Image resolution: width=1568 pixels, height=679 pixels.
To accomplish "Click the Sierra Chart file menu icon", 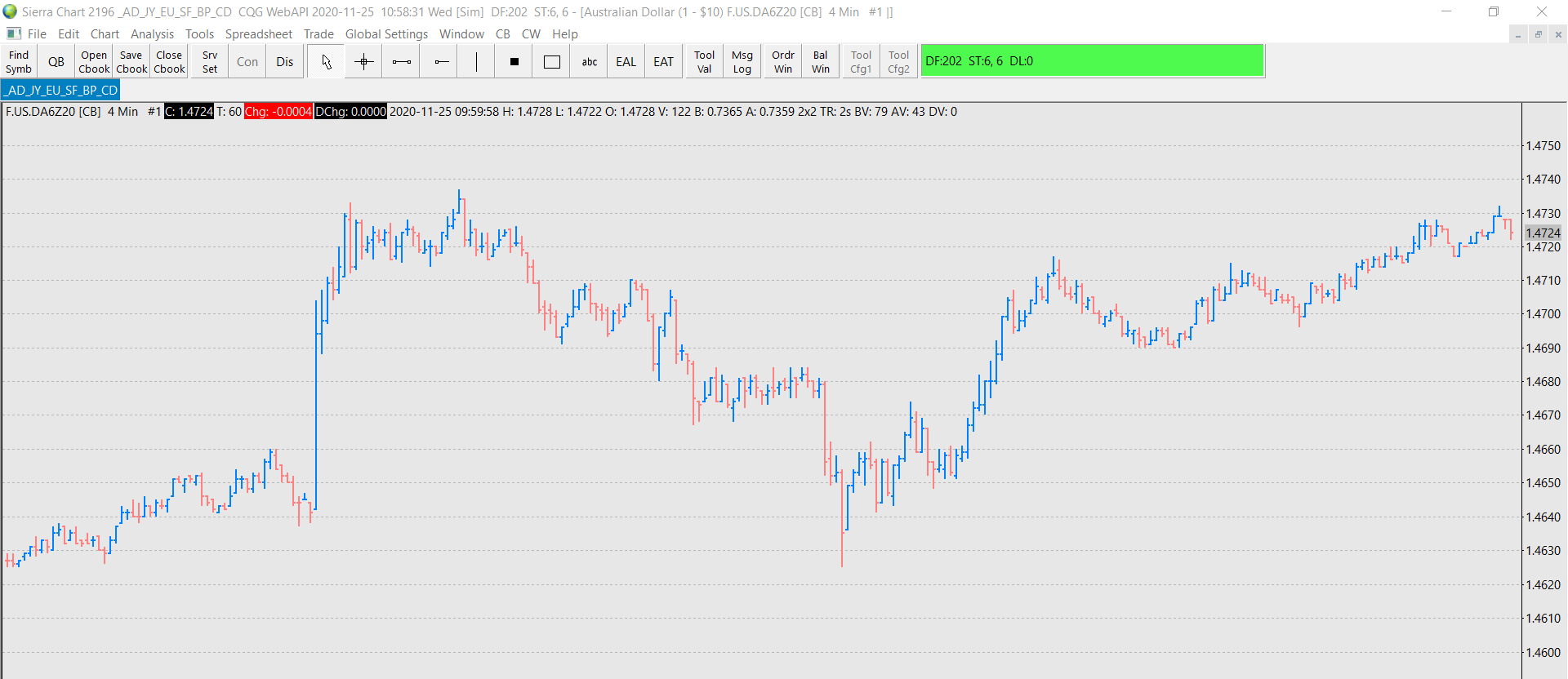I will 14,33.
